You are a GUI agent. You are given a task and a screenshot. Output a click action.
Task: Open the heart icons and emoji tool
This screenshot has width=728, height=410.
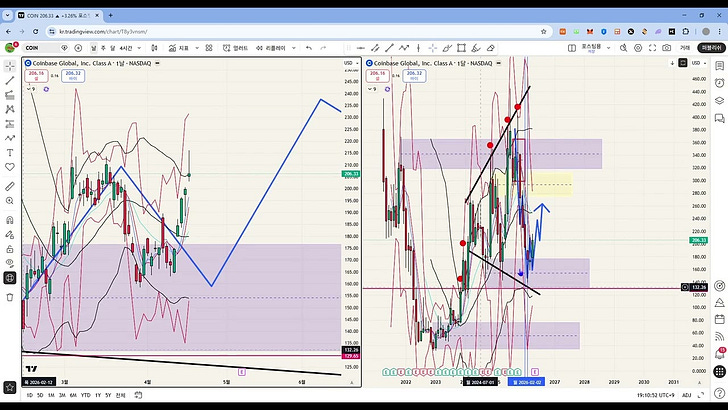click(10, 167)
